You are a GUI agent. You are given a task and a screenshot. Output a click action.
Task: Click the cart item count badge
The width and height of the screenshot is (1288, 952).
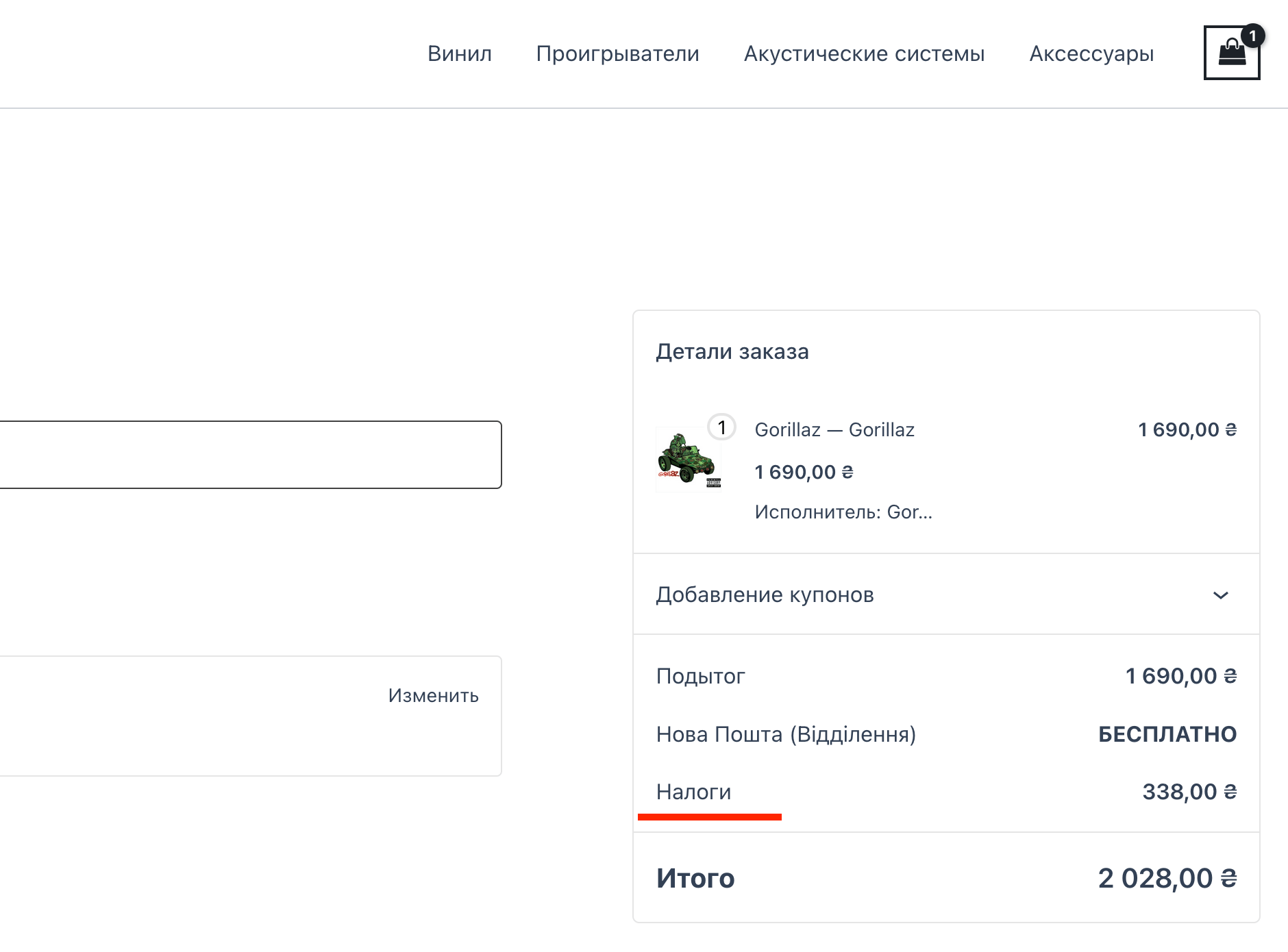[x=1252, y=36]
